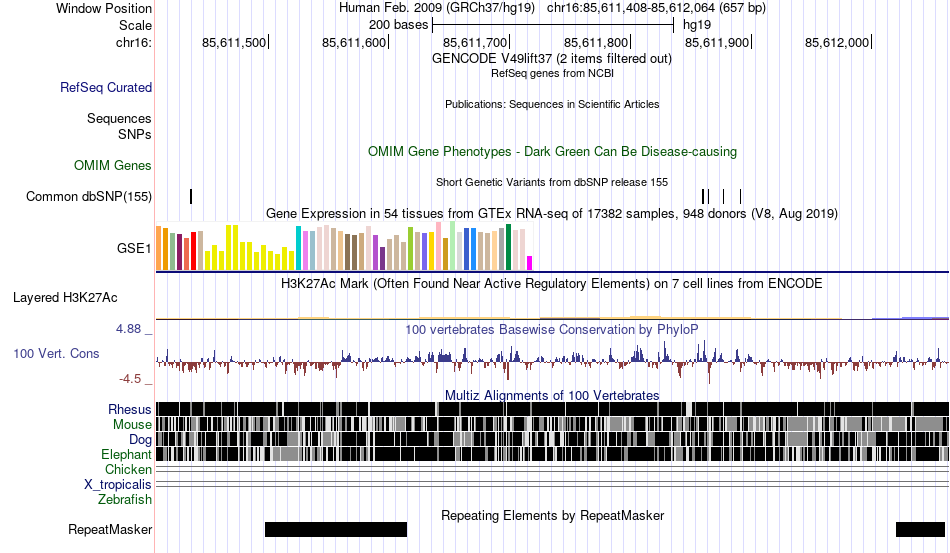Screen dimensions: 950x553
Task: Click Multiz Alignments of 100 Vertebrates title
Action: [552, 396]
